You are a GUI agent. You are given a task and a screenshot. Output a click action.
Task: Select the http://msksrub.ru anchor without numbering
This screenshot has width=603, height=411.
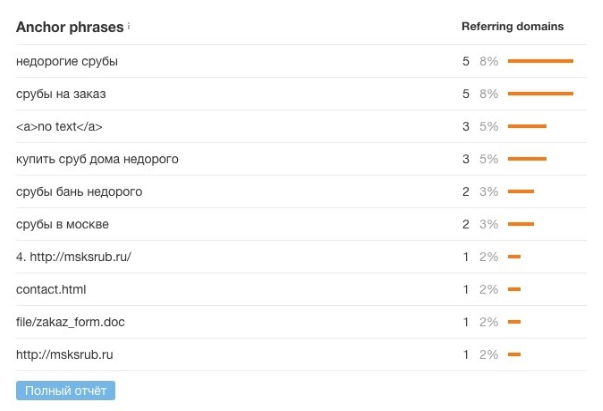tap(65, 355)
